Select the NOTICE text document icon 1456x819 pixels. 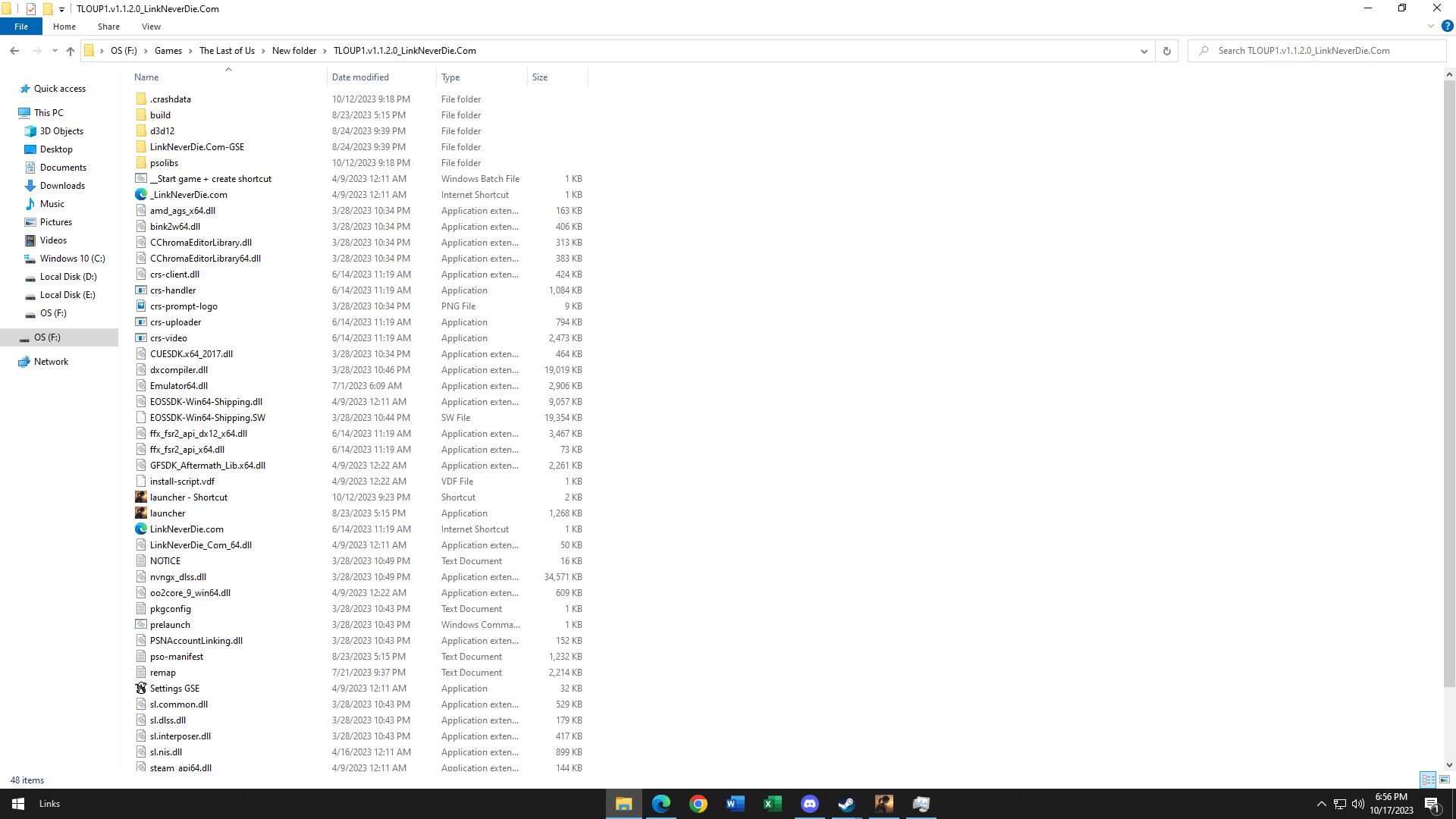tap(141, 561)
